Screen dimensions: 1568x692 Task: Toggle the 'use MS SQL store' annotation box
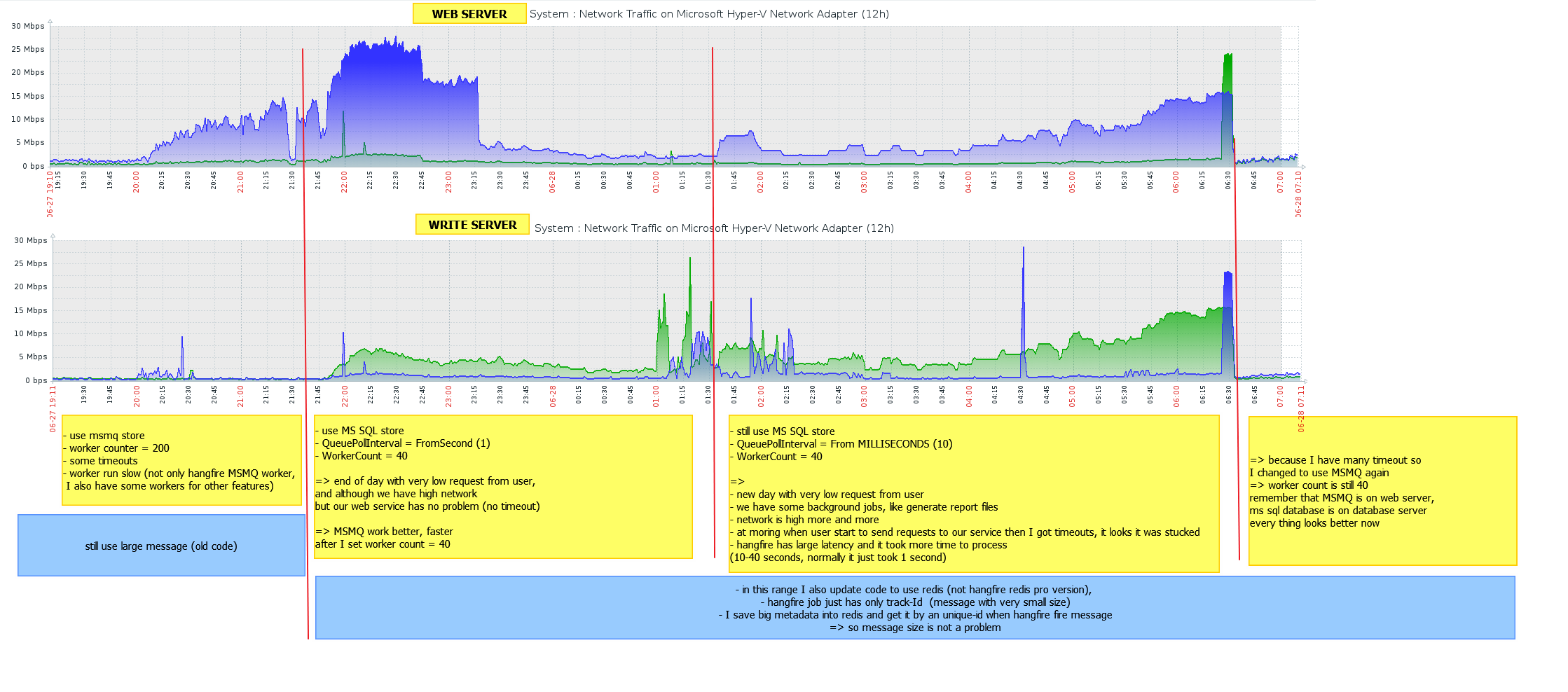coord(503,487)
